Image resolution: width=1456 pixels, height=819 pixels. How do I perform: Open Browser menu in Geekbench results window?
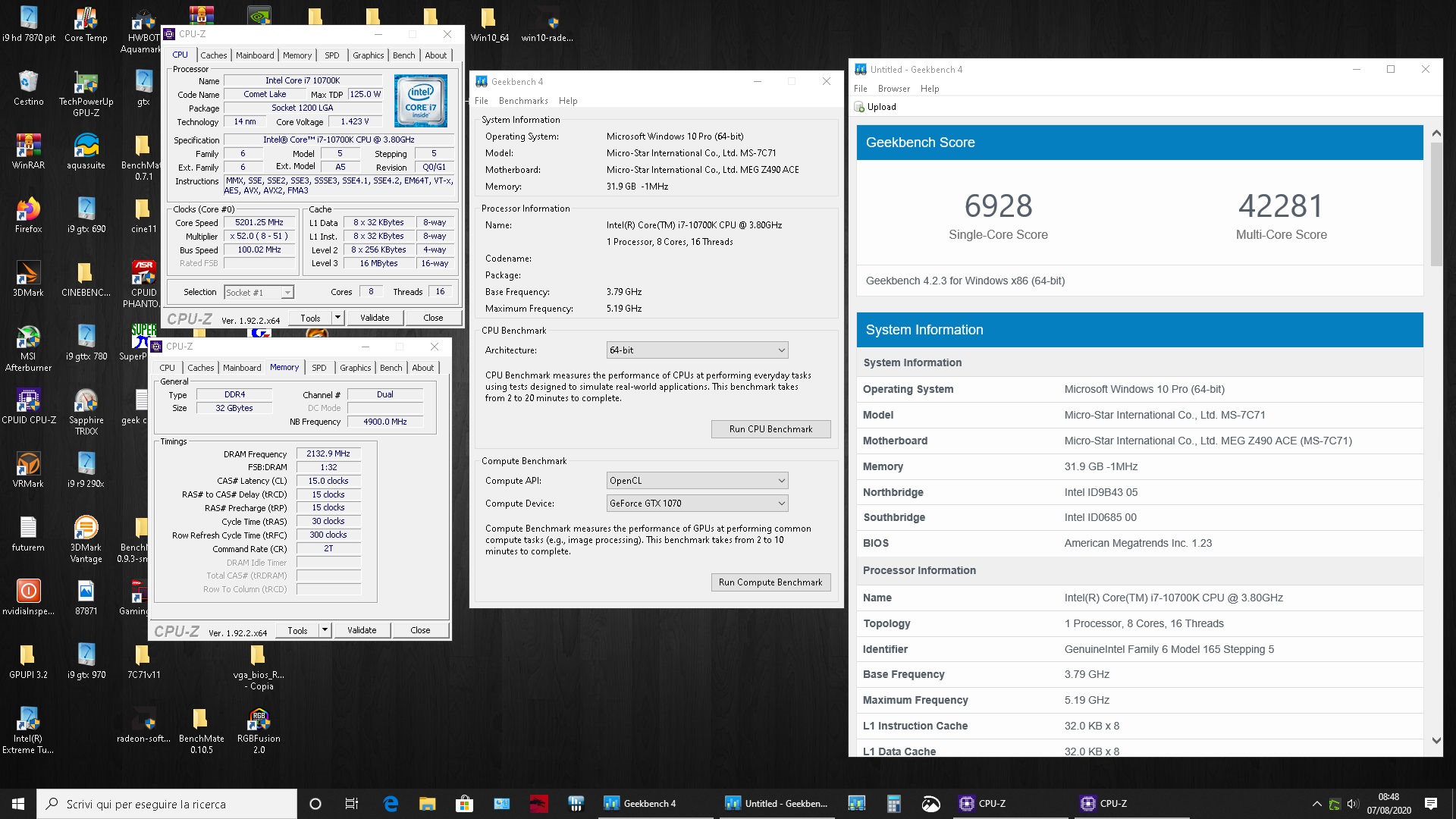point(894,89)
